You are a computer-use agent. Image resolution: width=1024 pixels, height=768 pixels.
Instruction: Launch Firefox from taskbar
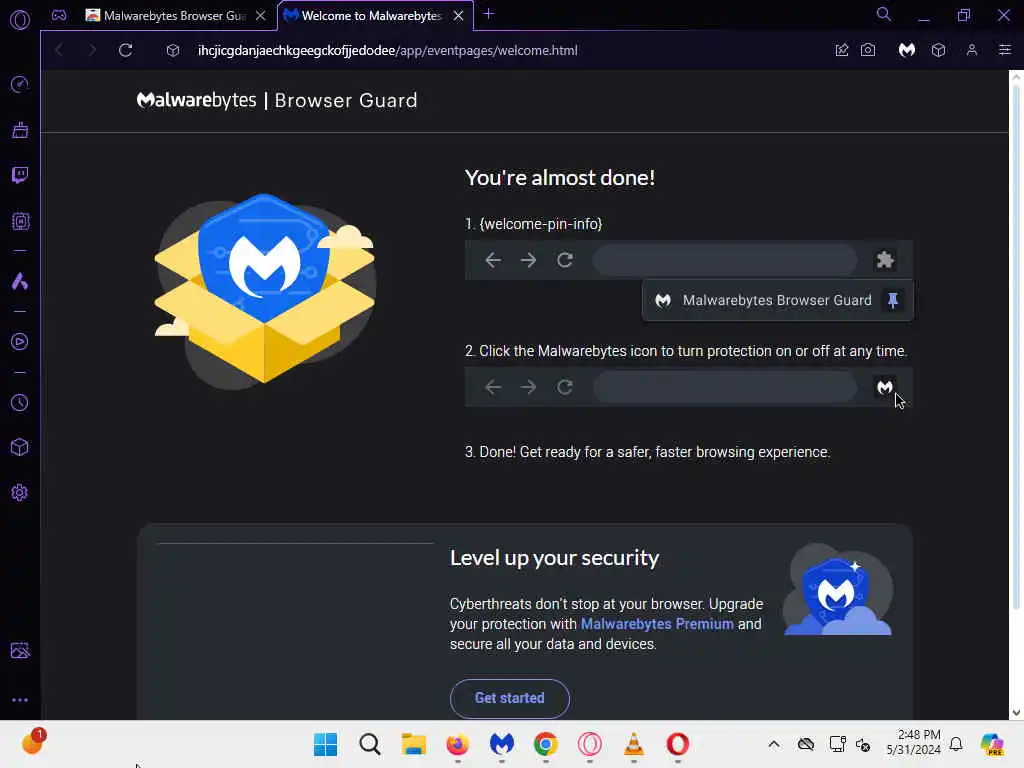pyautogui.click(x=458, y=744)
